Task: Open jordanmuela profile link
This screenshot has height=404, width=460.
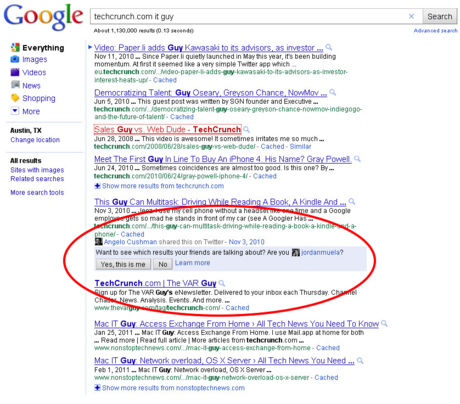Action: pyautogui.click(x=320, y=252)
